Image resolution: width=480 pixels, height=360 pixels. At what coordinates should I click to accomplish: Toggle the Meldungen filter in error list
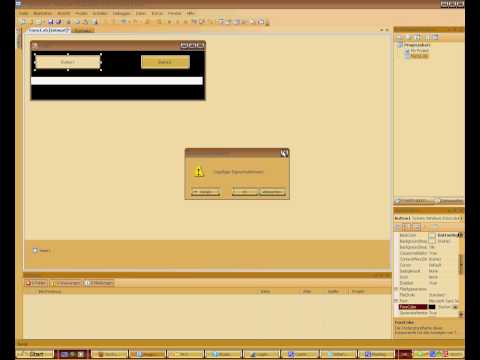(99, 283)
